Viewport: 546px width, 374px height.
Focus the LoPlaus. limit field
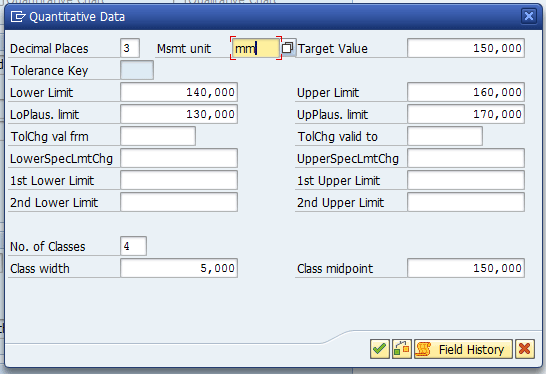click(179, 114)
